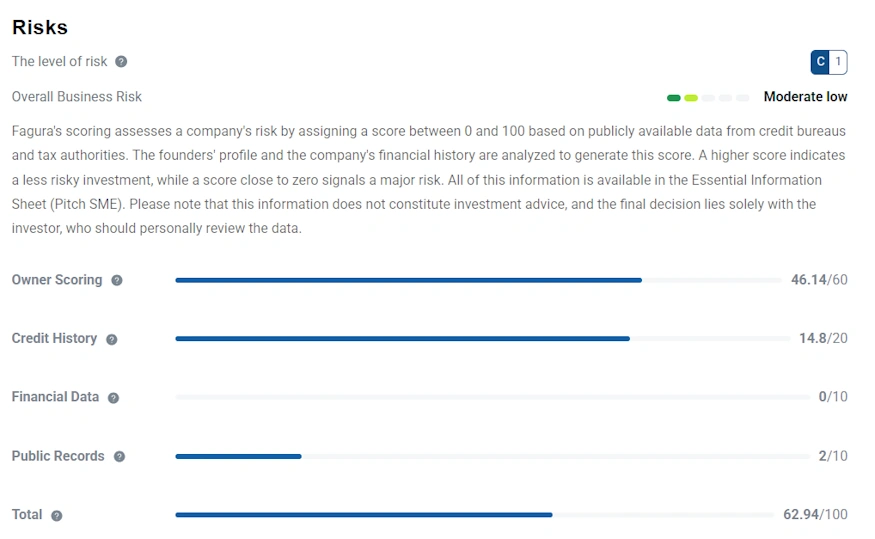Click the Financial Data help icon
The width and height of the screenshot is (875, 539).
(113, 398)
